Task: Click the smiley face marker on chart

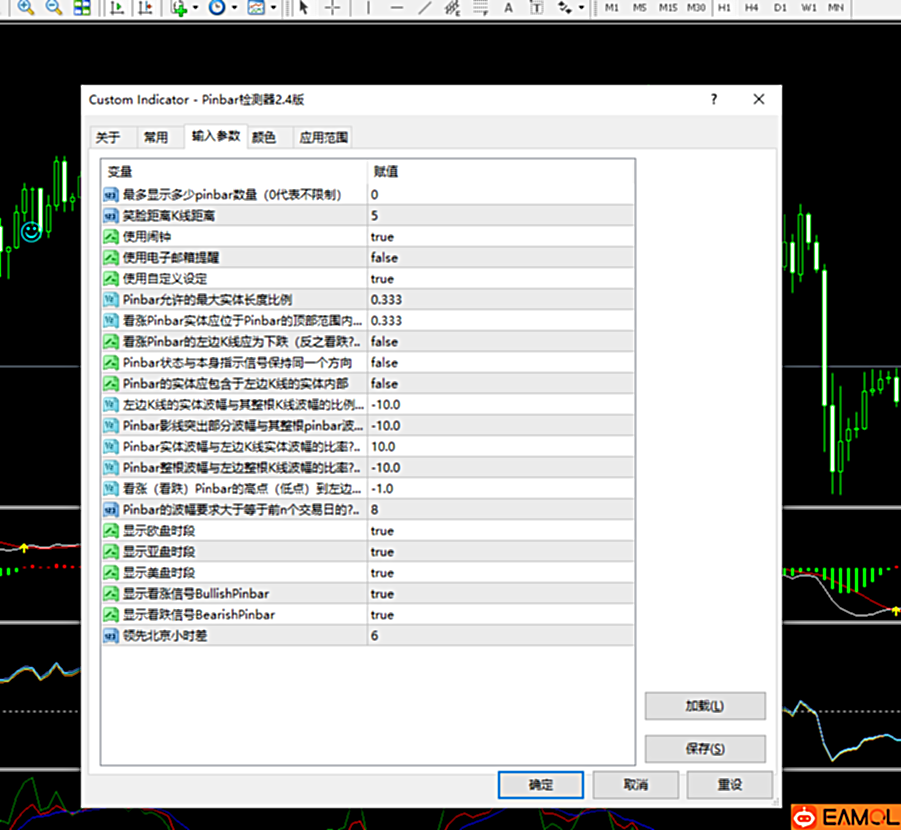Action: point(32,232)
